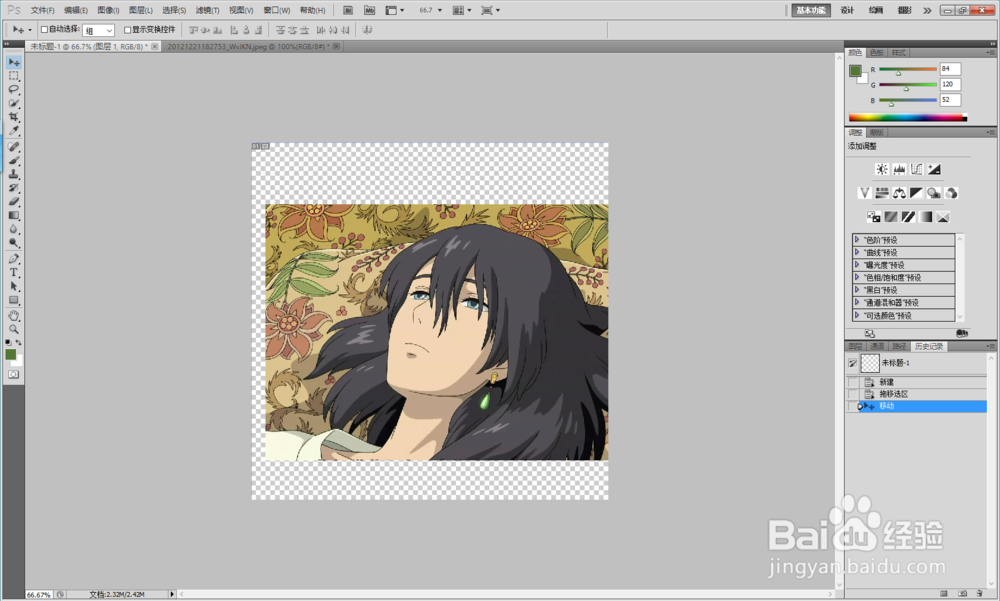
Task: Launch Bridge from the application bar
Action: [x=348, y=10]
